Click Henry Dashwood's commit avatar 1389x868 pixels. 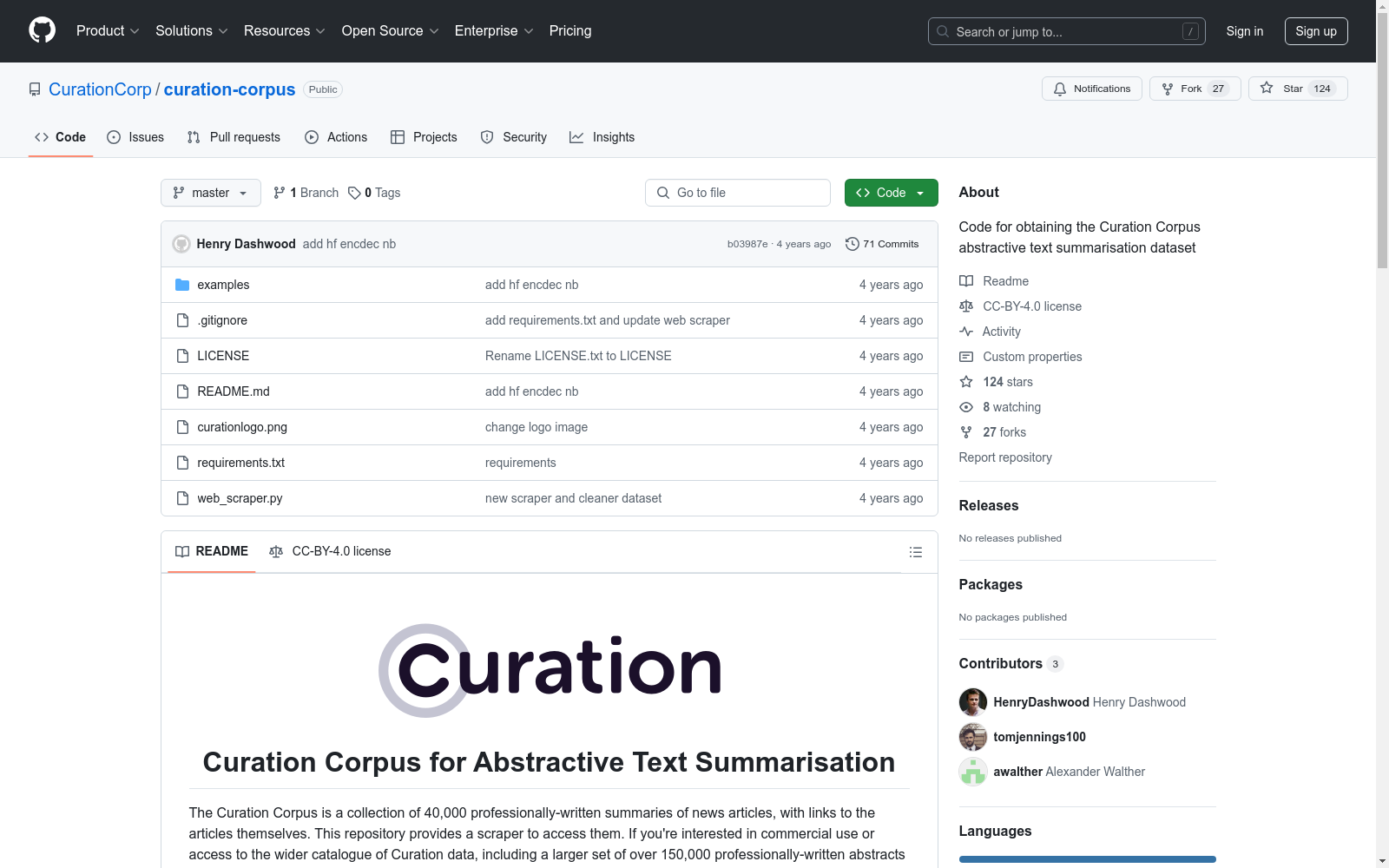point(181,244)
